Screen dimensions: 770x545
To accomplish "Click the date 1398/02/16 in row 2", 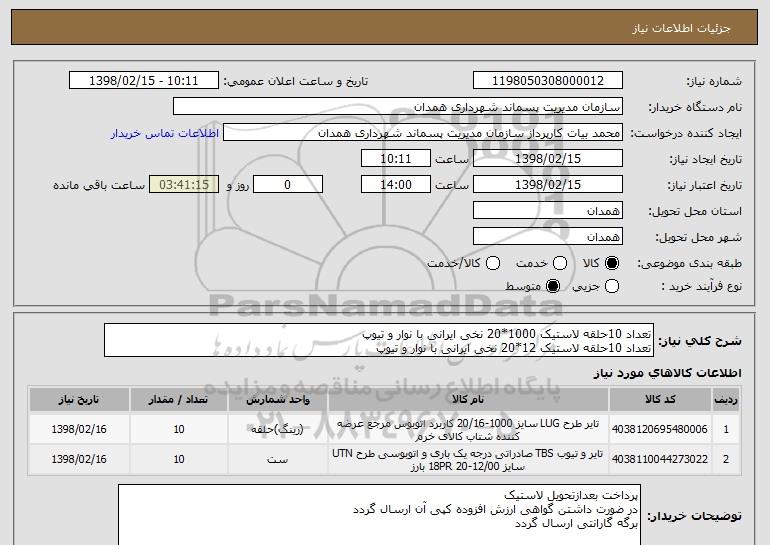I will tap(79, 460).
